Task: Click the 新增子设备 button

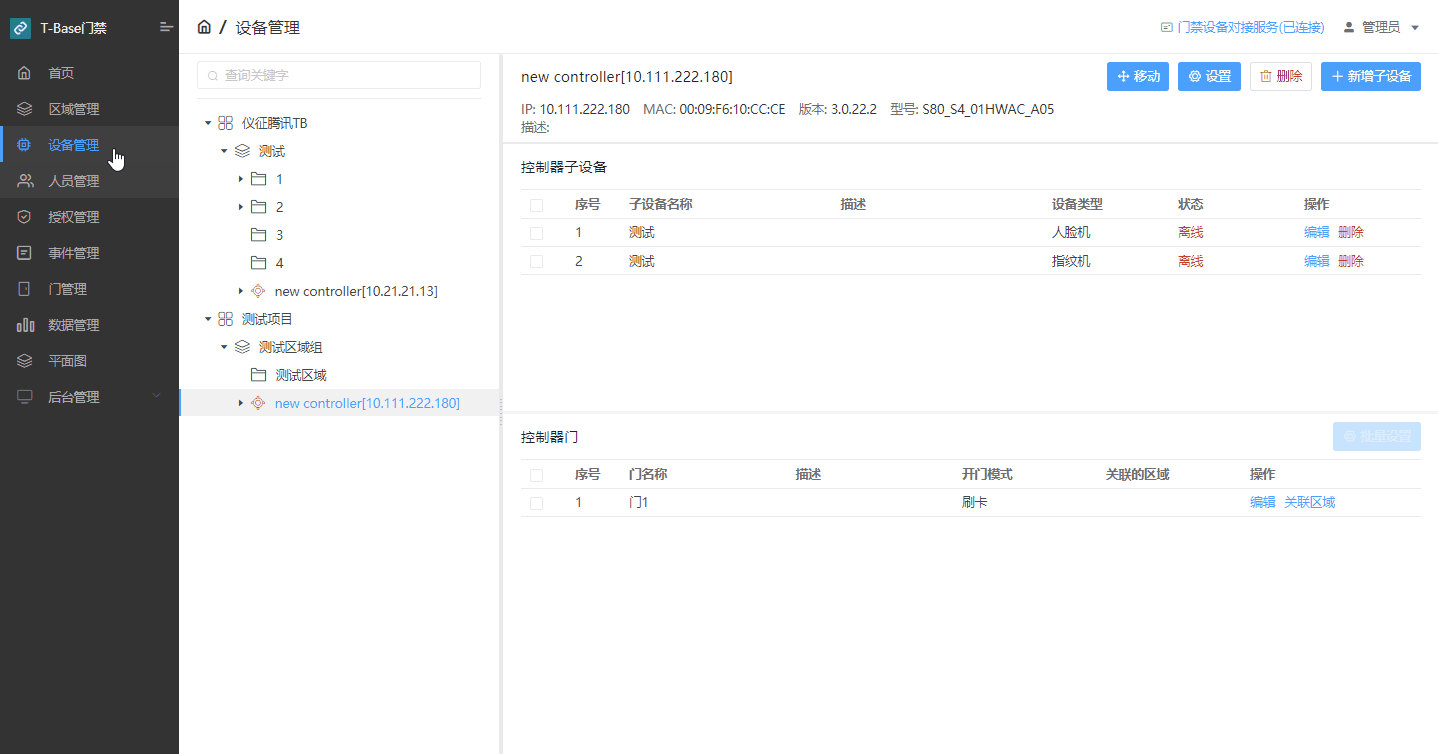Action: pos(1371,77)
